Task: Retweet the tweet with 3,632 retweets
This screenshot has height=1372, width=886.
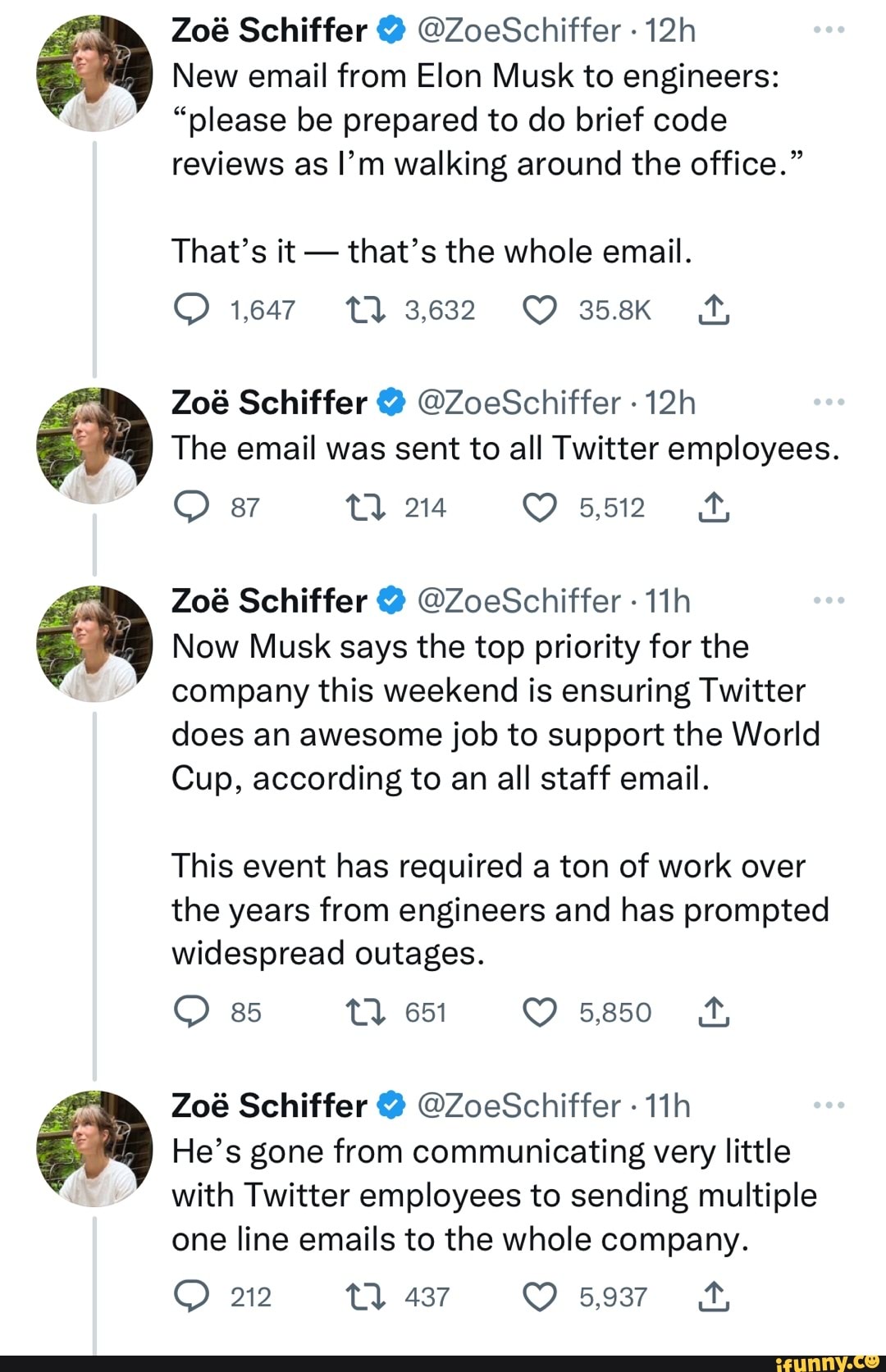Action: click(366, 310)
